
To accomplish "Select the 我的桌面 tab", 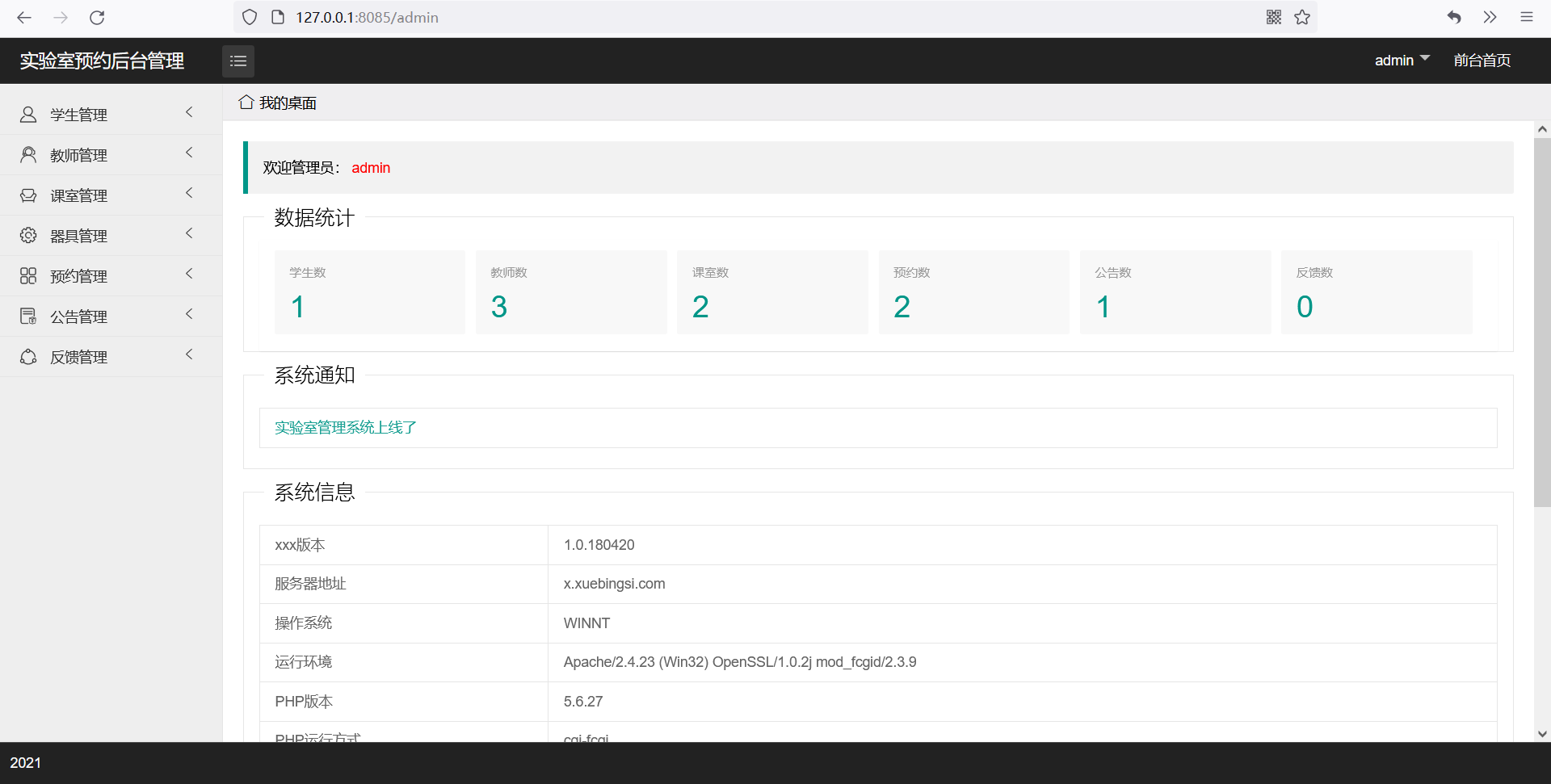I will [278, 103].
